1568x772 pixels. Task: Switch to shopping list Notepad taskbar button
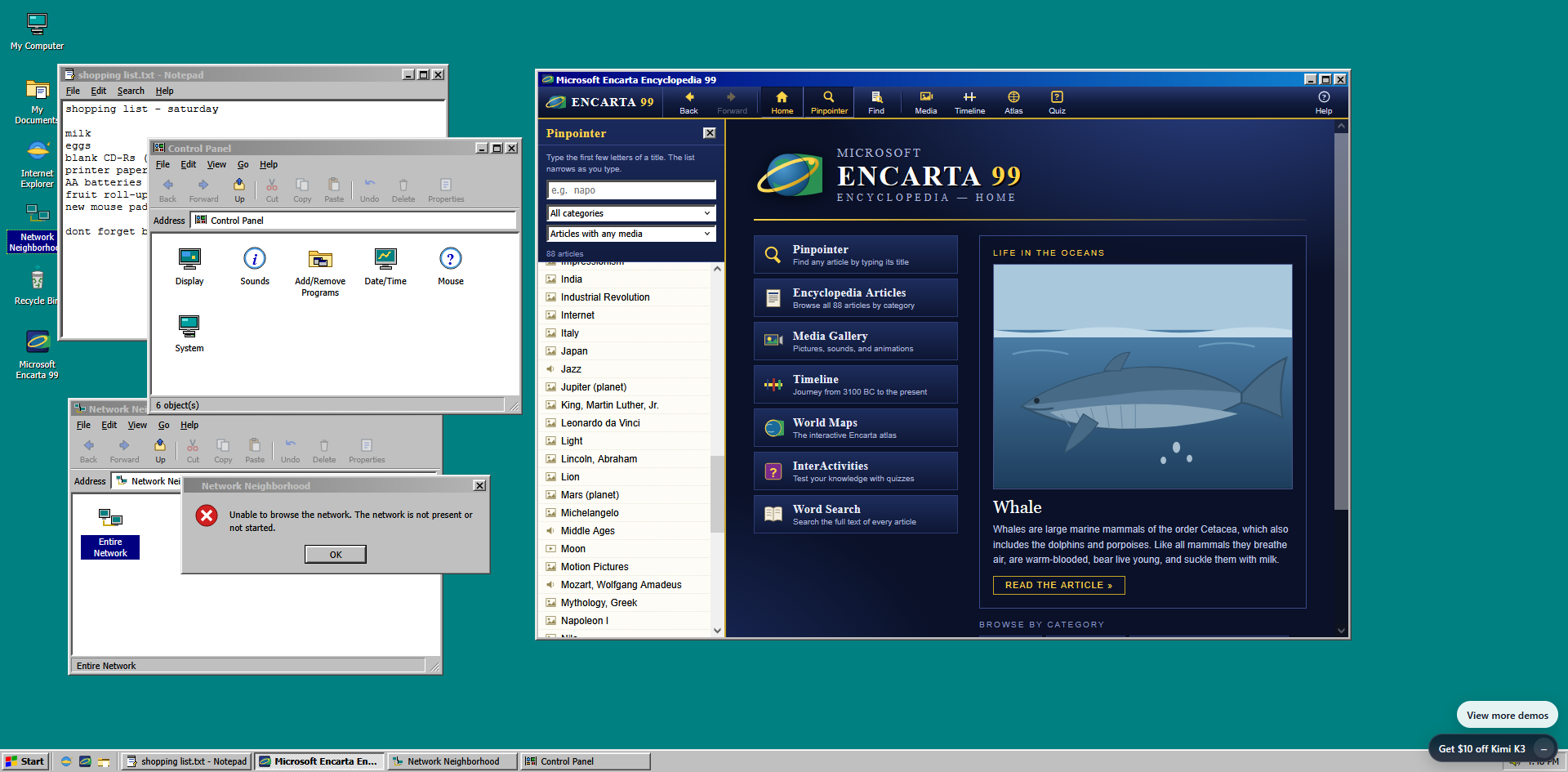(186, 761)
